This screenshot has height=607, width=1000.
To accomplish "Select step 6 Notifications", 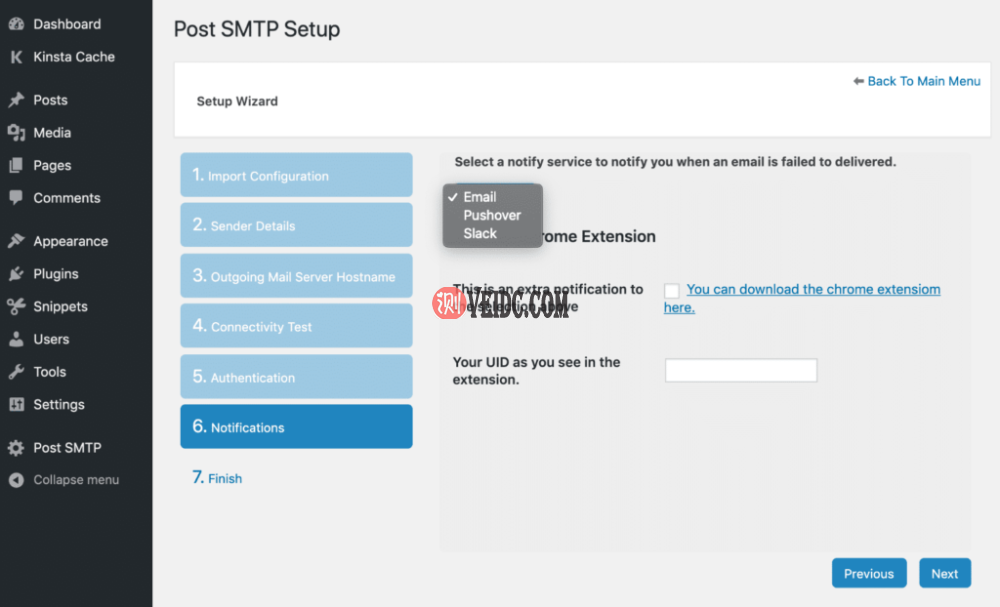I will [x=297, y=427].
